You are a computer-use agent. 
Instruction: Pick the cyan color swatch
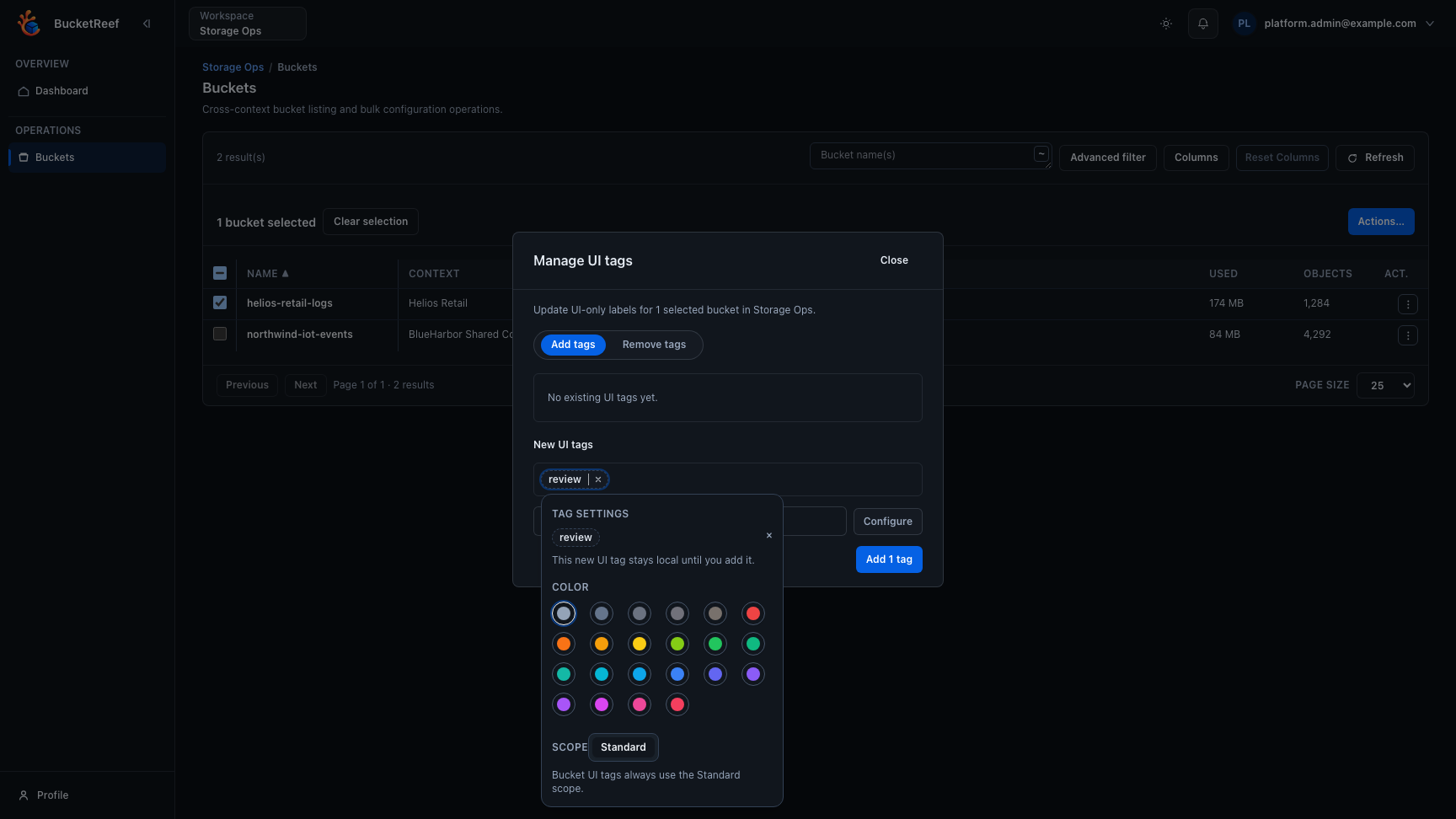point(602,674)
